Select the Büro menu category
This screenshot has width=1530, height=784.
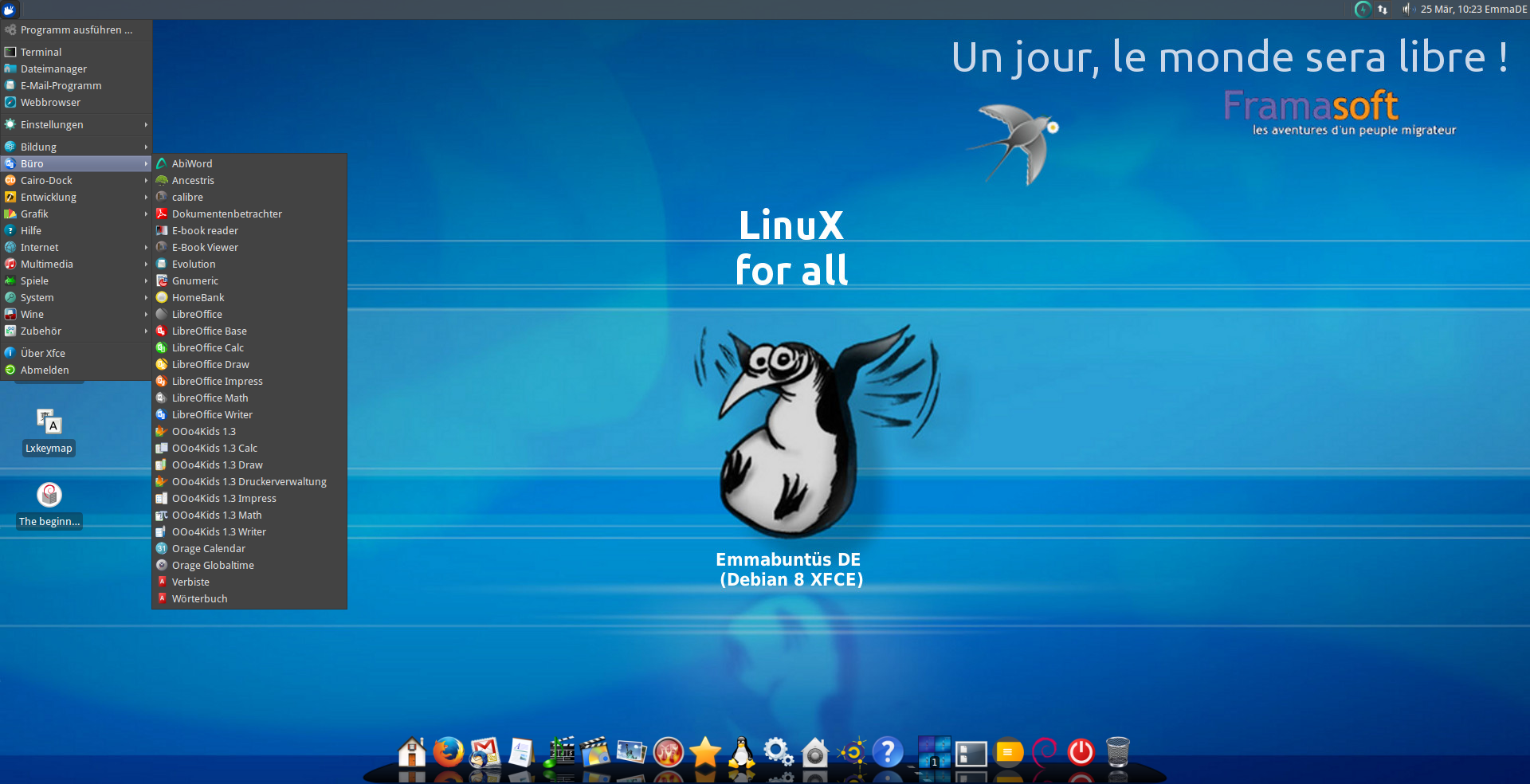[76, 163]
